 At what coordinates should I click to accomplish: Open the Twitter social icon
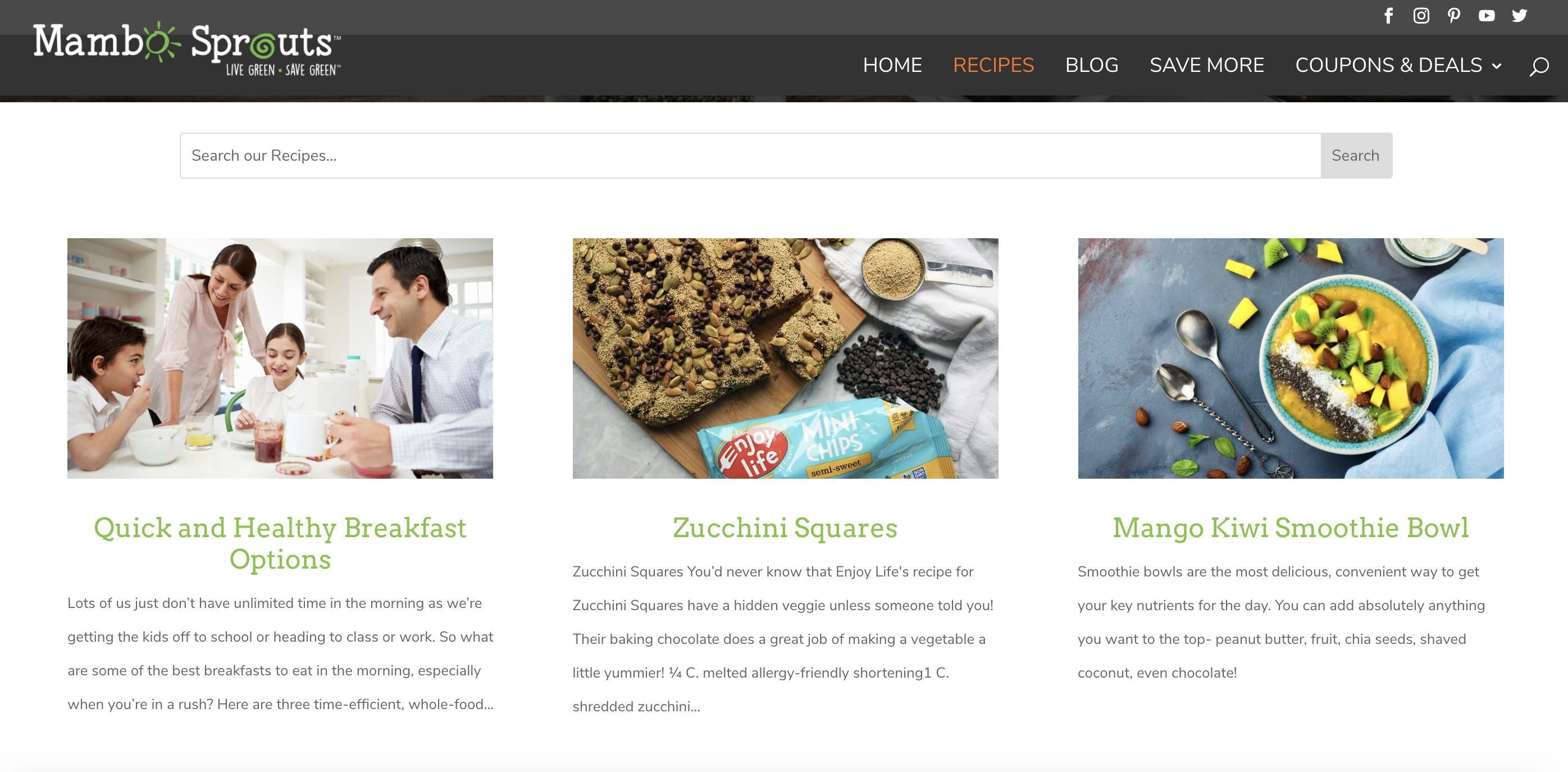[1519, 16]
